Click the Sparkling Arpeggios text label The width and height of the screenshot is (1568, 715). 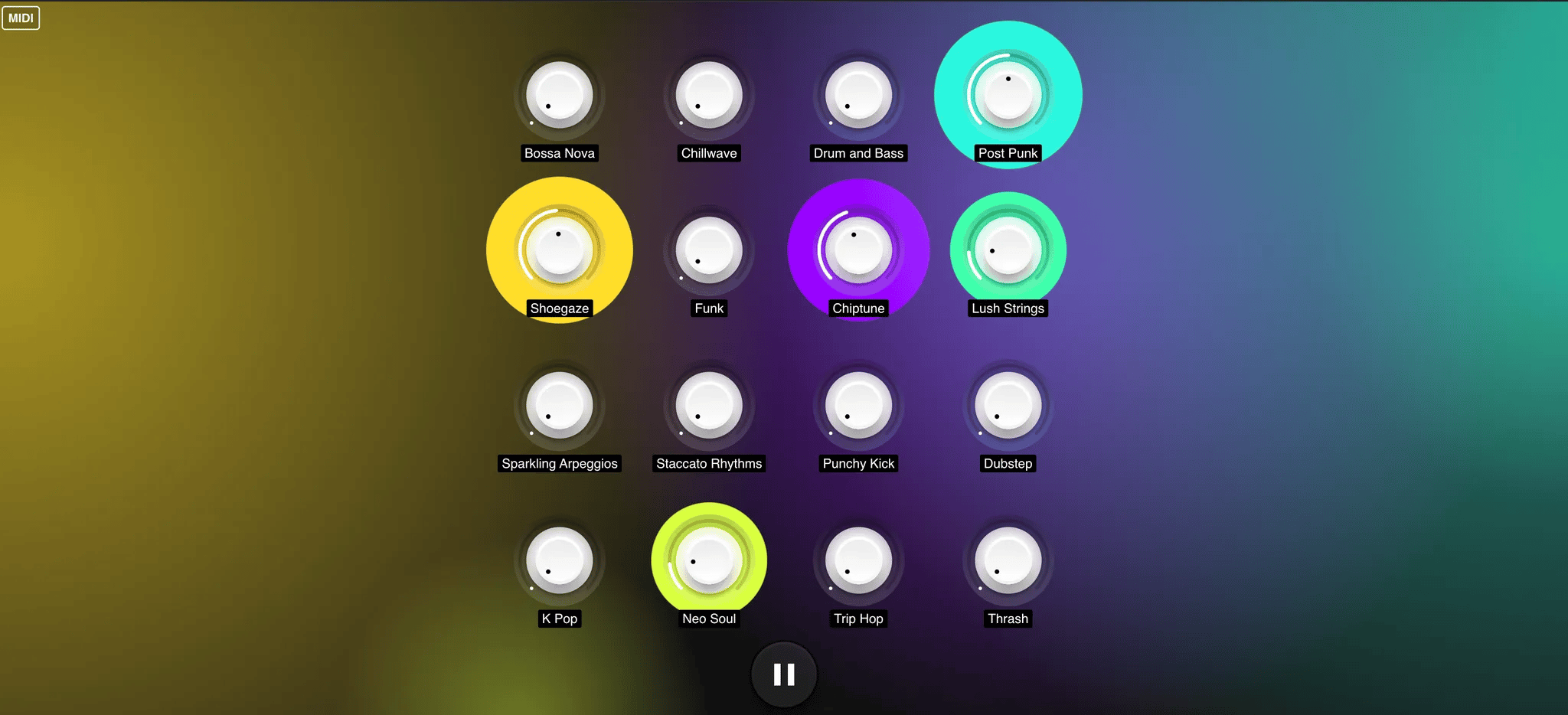point(560,464)
